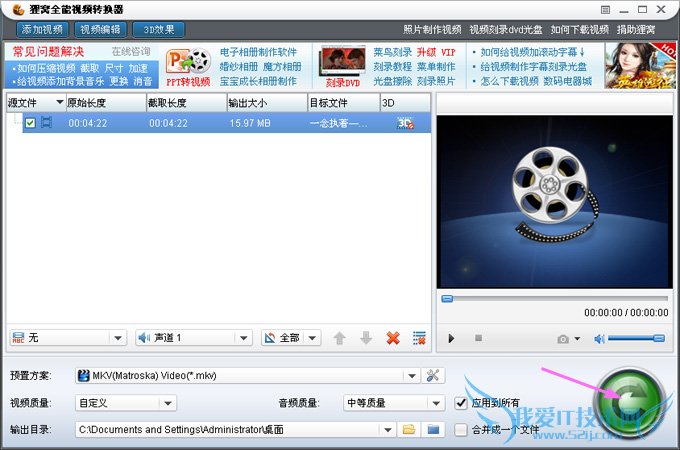Viewport: 680px width, 450px height.
Task: Open preset settings wrench icon
Action: 433,376
